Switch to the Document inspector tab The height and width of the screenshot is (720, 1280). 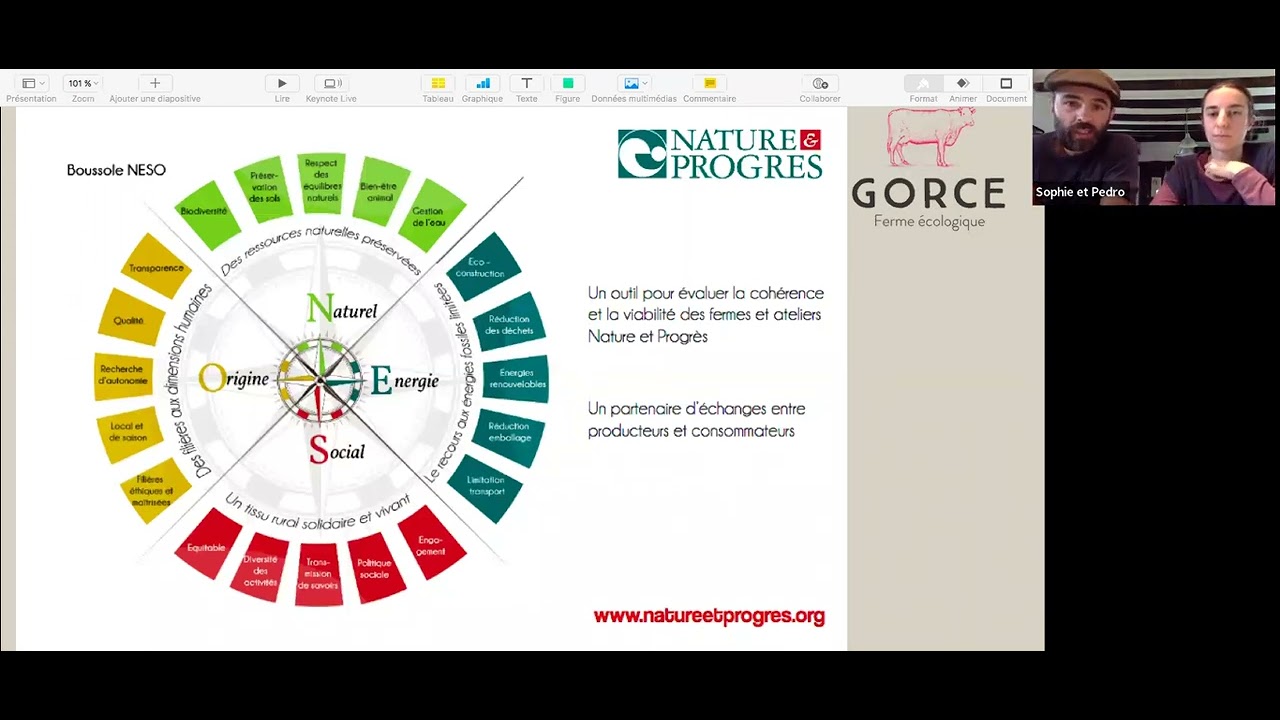pyautogui.click(x=1006, y=84)
